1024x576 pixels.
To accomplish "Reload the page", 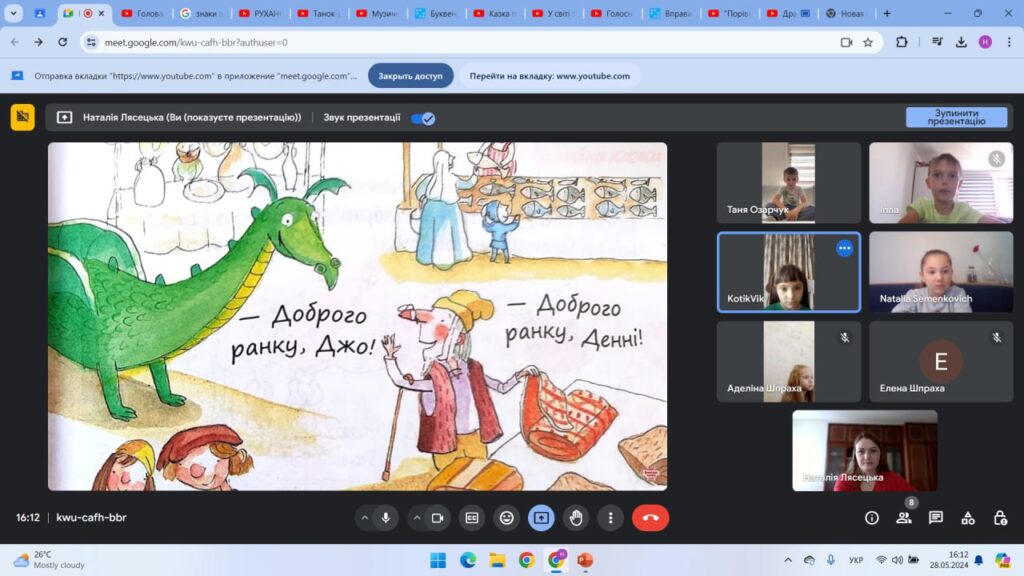I will 63,42.
